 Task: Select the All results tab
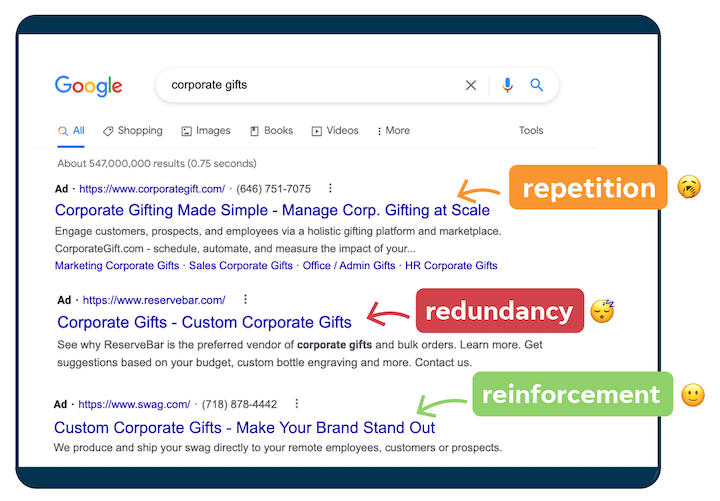pyautogui.click(x=71, y=131)
